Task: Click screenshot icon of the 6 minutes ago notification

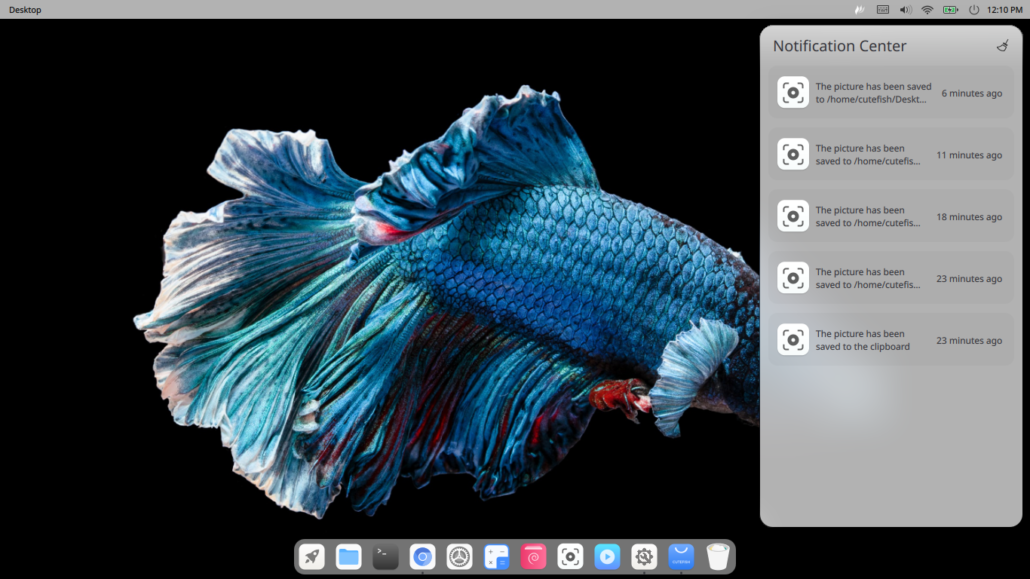Action: click(793, 93)
